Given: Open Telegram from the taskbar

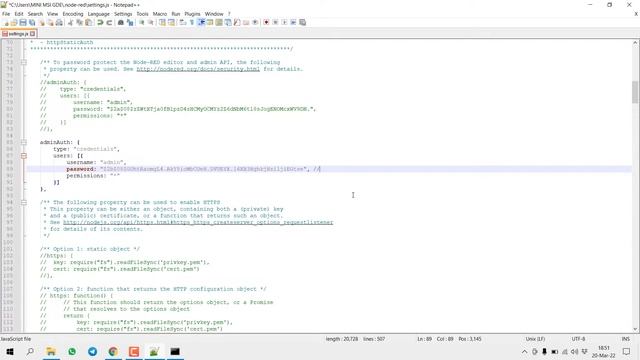Looking at the screenshot, I should pyautogui.click(x=93, y=351).
